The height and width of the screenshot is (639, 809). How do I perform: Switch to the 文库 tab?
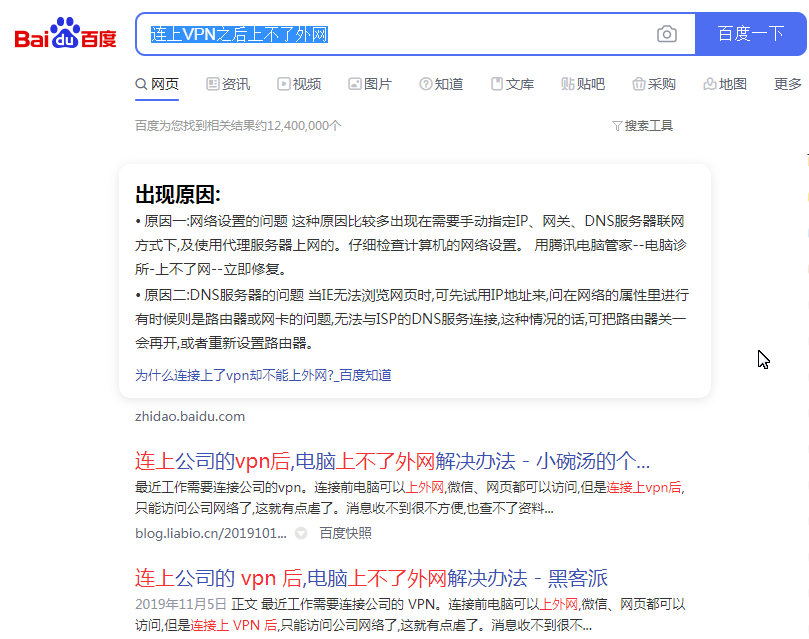tap(512, 84)
